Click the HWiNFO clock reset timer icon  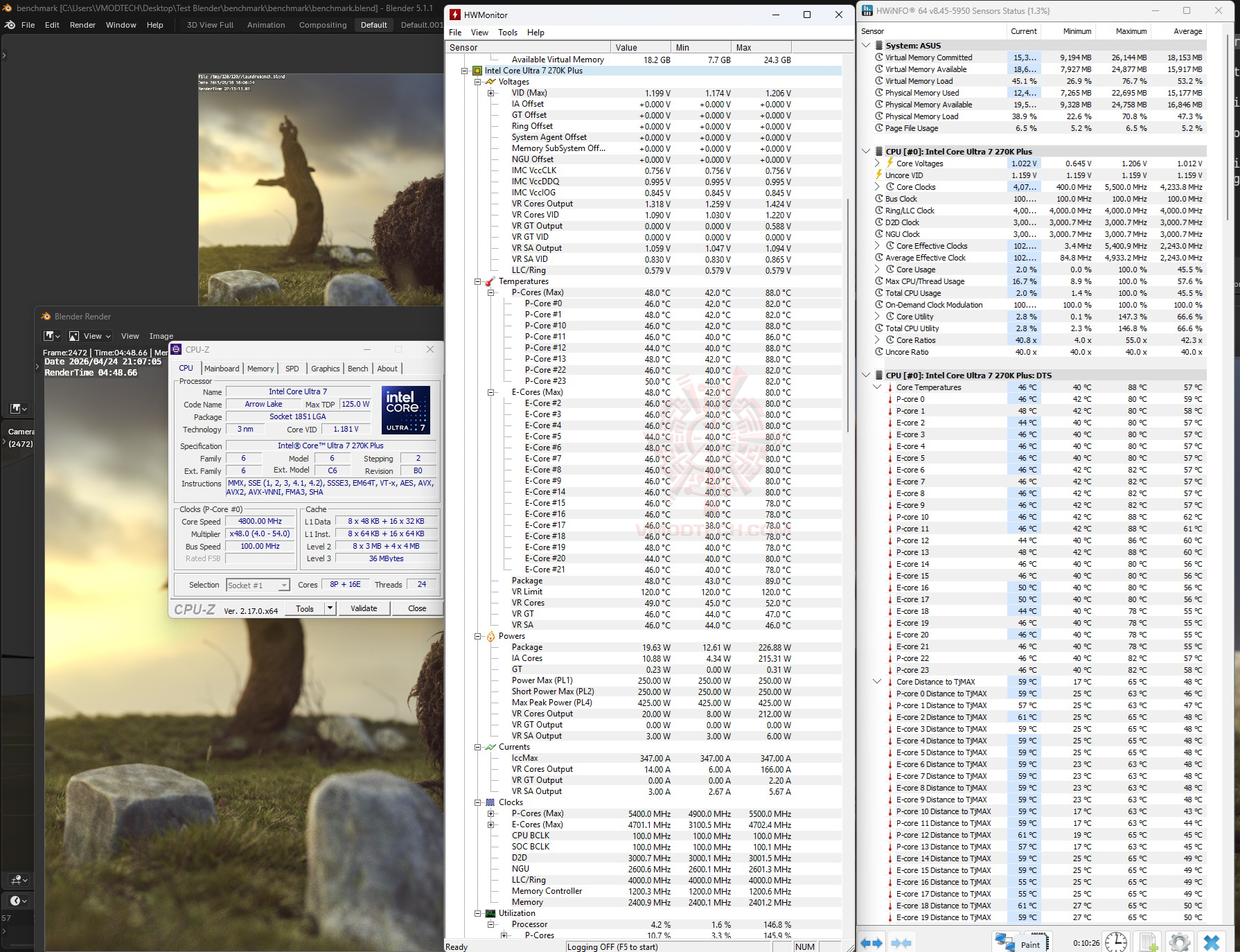pos(1115,942)
